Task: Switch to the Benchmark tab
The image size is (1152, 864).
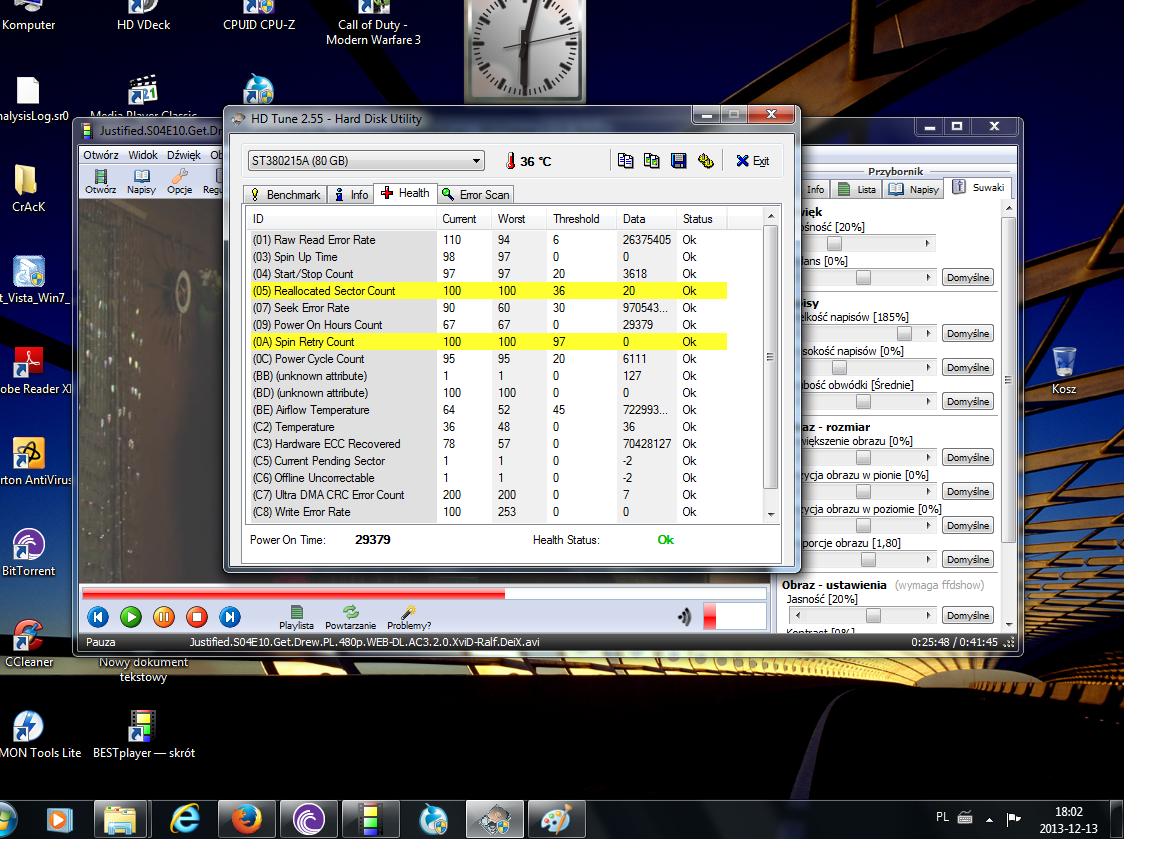Action: tap(285, 195)
